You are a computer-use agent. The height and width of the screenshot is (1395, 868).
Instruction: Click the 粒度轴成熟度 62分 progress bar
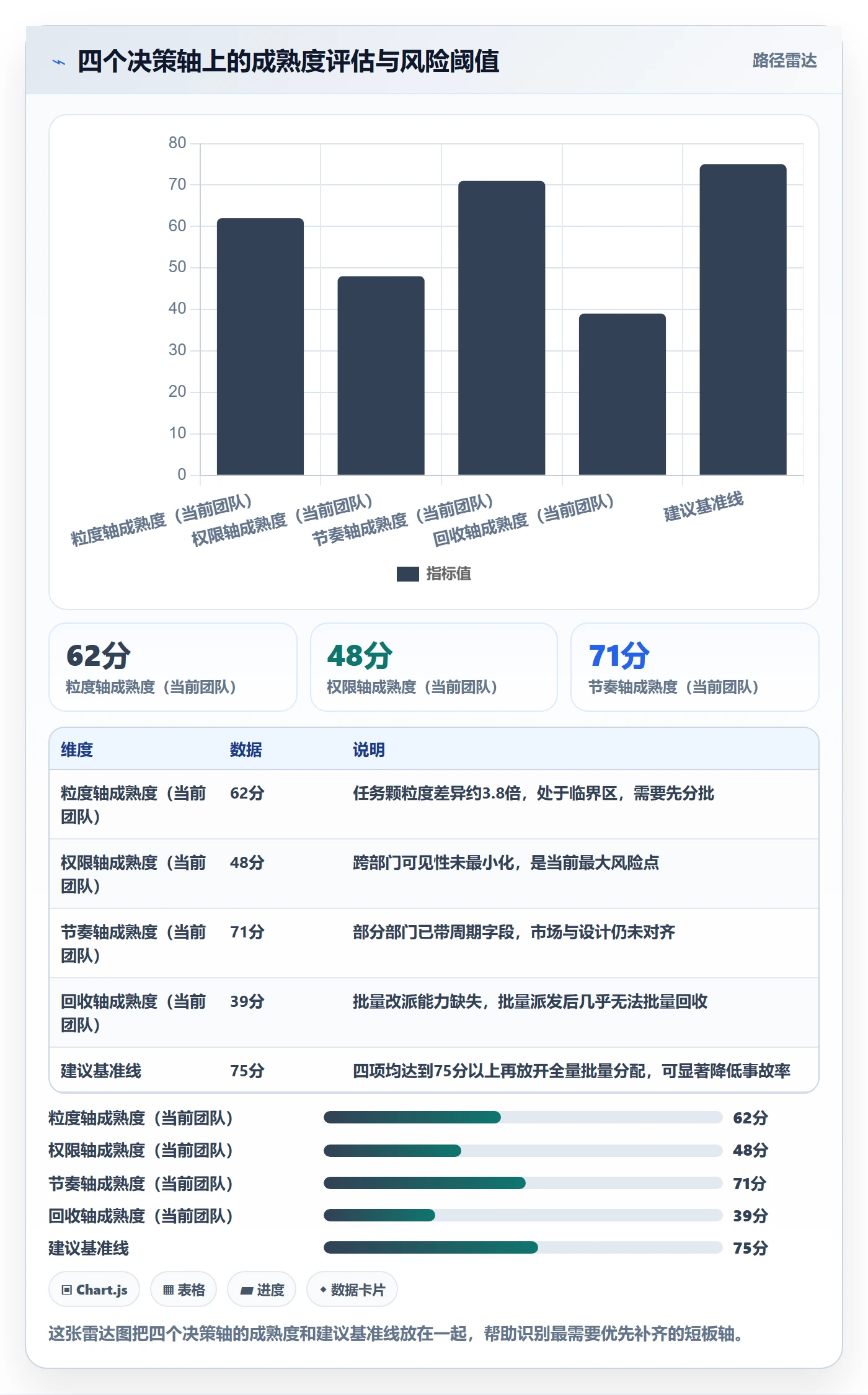(x=523, y=1117)
